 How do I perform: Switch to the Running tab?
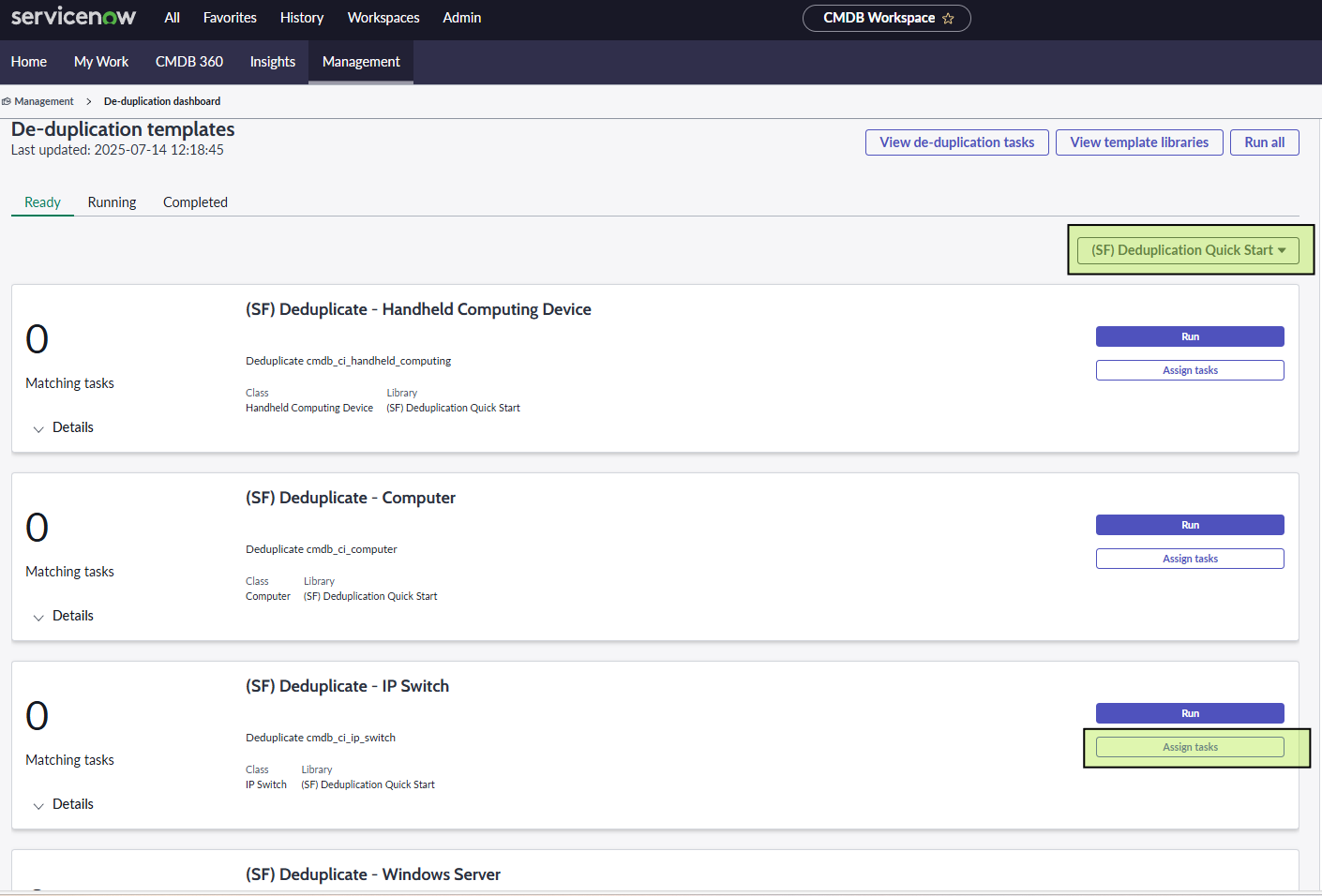coord(112,202)
